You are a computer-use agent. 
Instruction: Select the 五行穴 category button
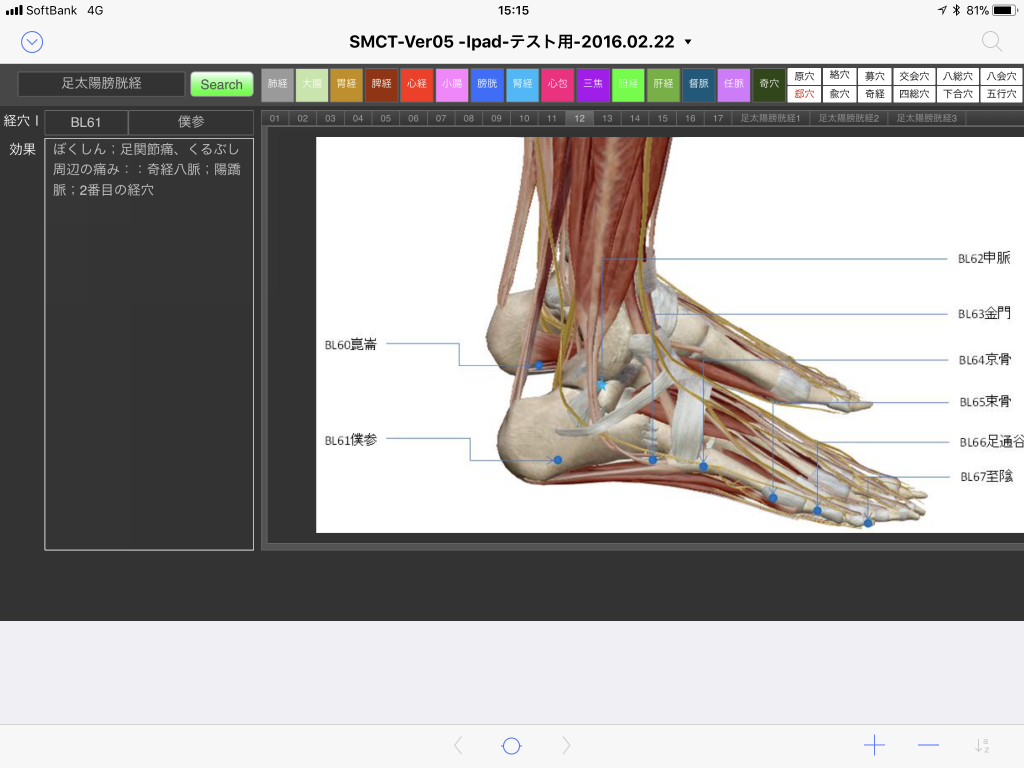coord(1001,94)
